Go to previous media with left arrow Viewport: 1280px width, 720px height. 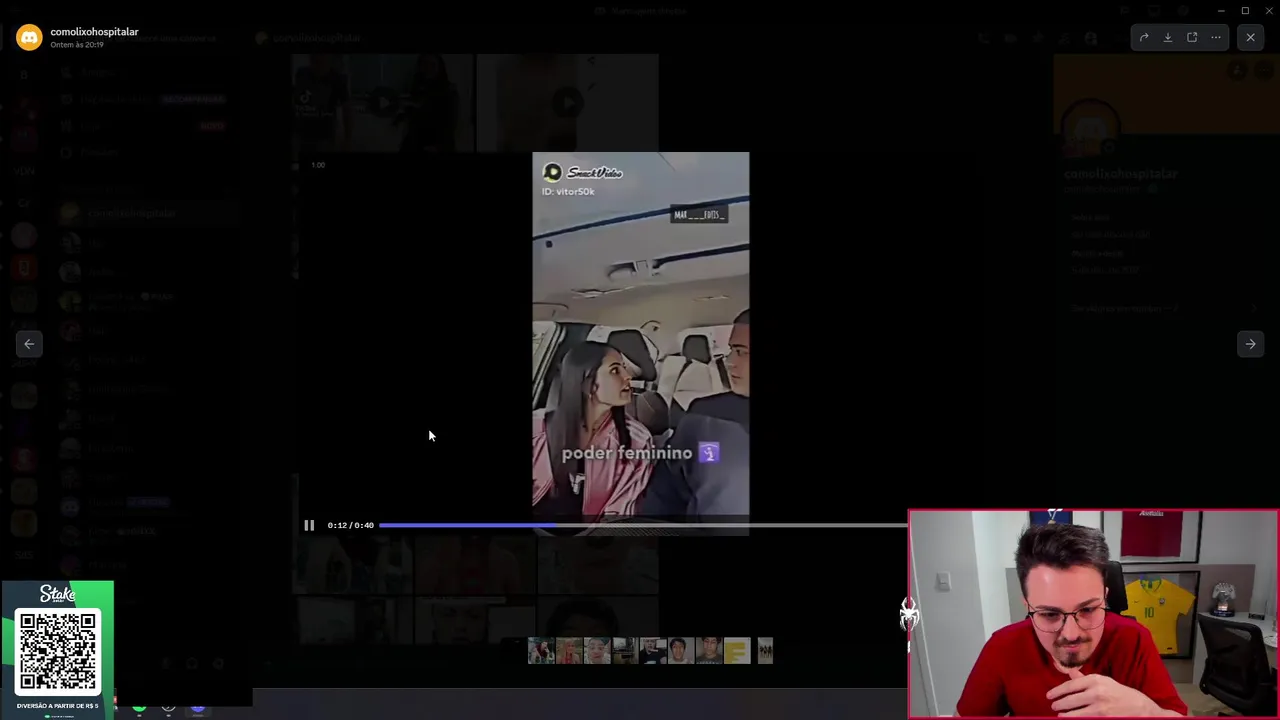(29, 344)
